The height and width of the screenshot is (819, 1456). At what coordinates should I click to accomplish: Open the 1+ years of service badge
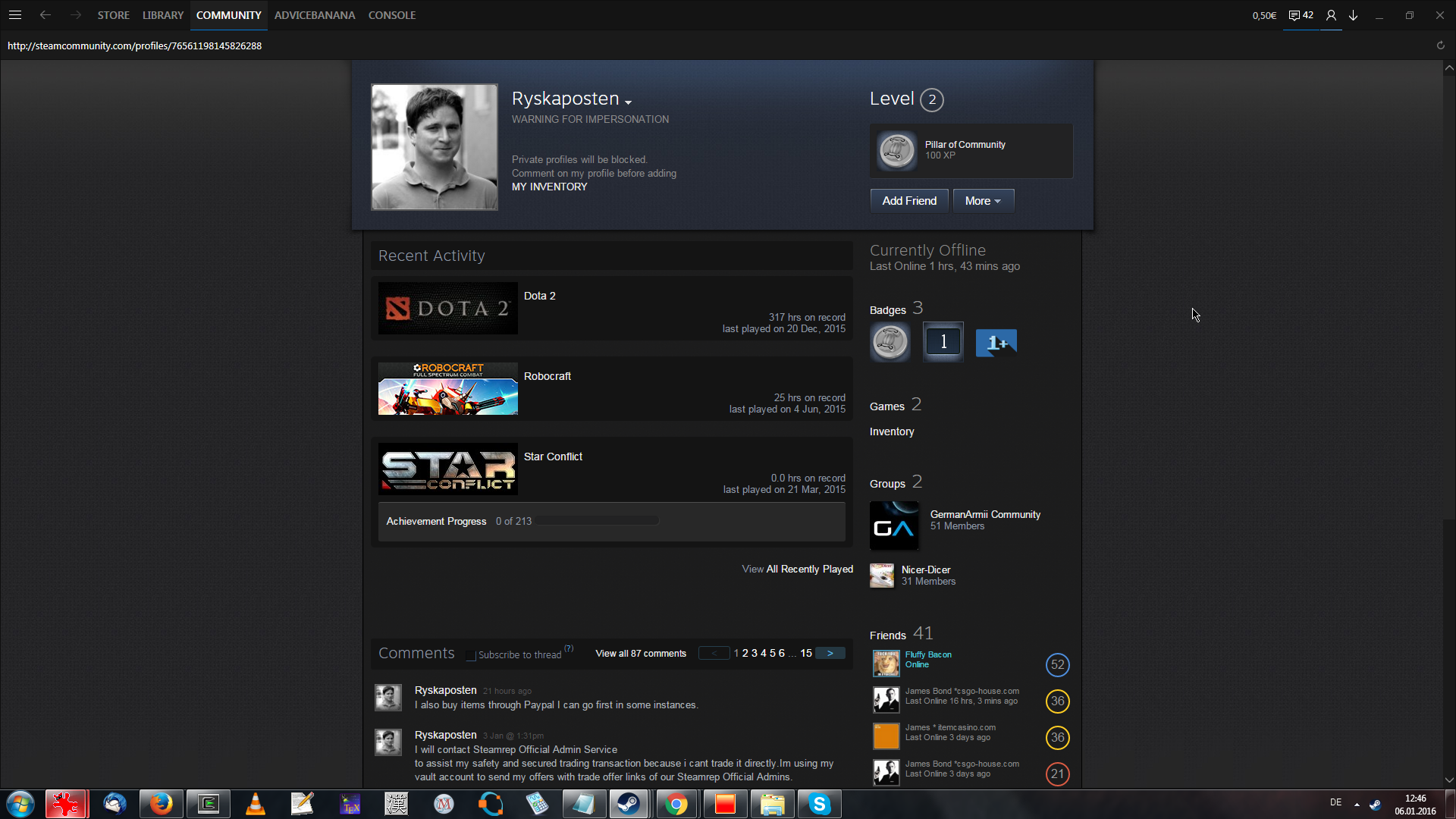[x=996, y=343]
